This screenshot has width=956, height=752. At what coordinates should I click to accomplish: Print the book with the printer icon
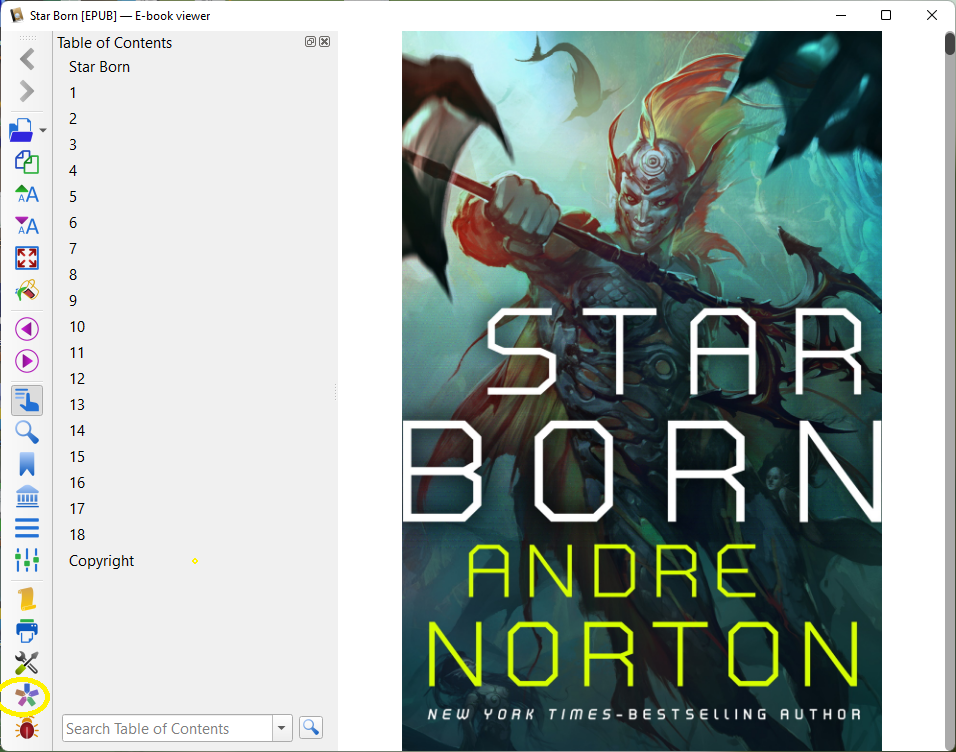point(27,631)
